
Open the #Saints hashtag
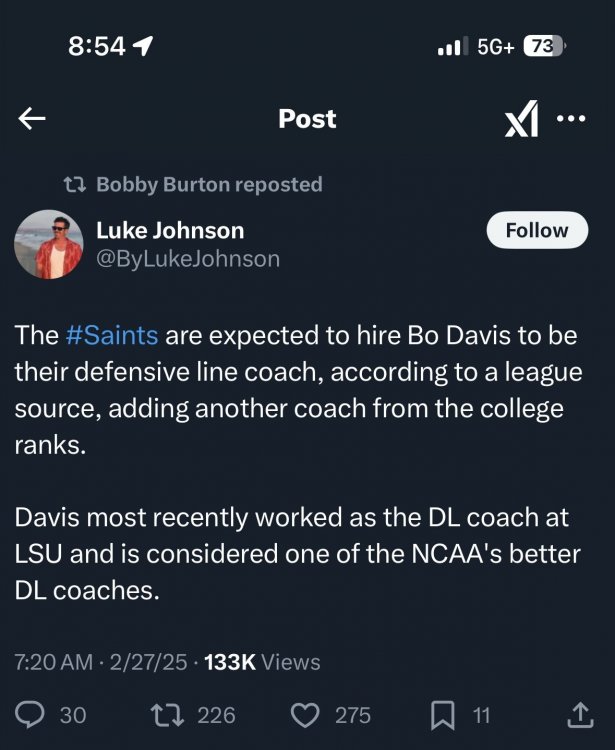[112, 336]
